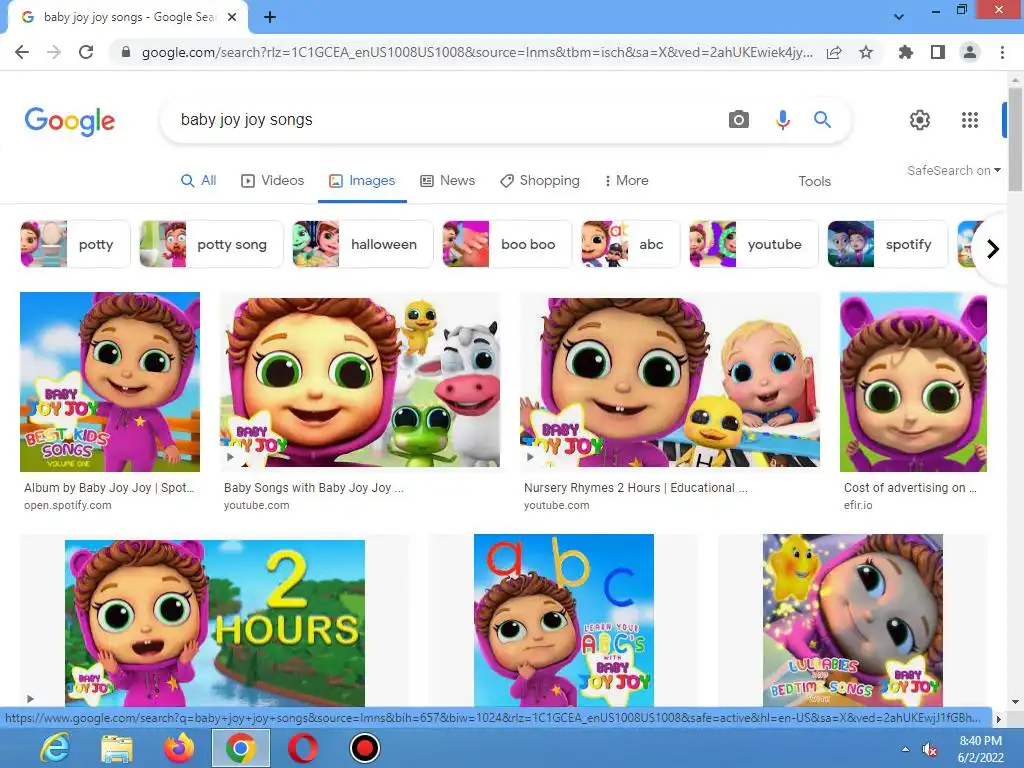
Task: Open tab search dropdown in title bar
Action: [x=899, y=17]
